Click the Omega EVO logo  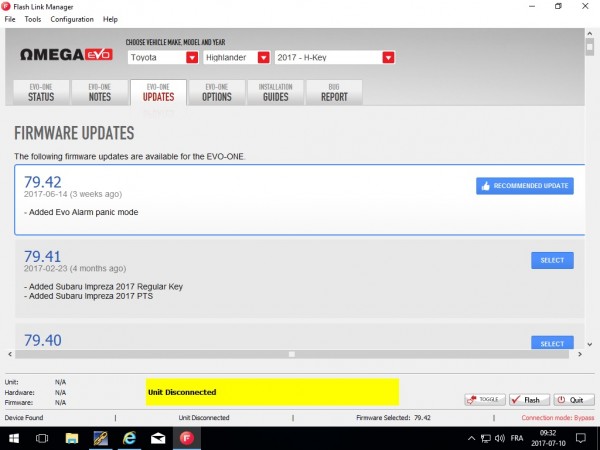66,58
